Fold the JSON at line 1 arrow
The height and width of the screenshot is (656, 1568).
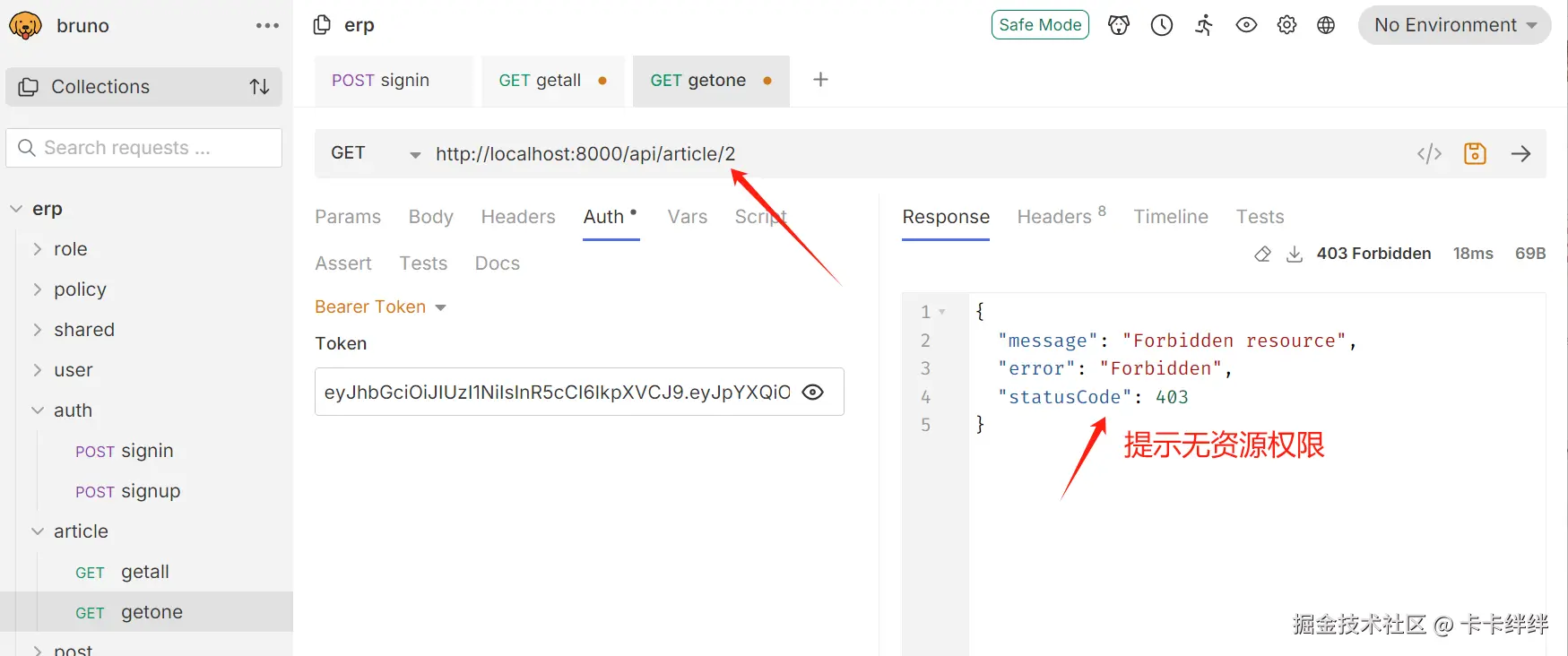click(941, 312)
